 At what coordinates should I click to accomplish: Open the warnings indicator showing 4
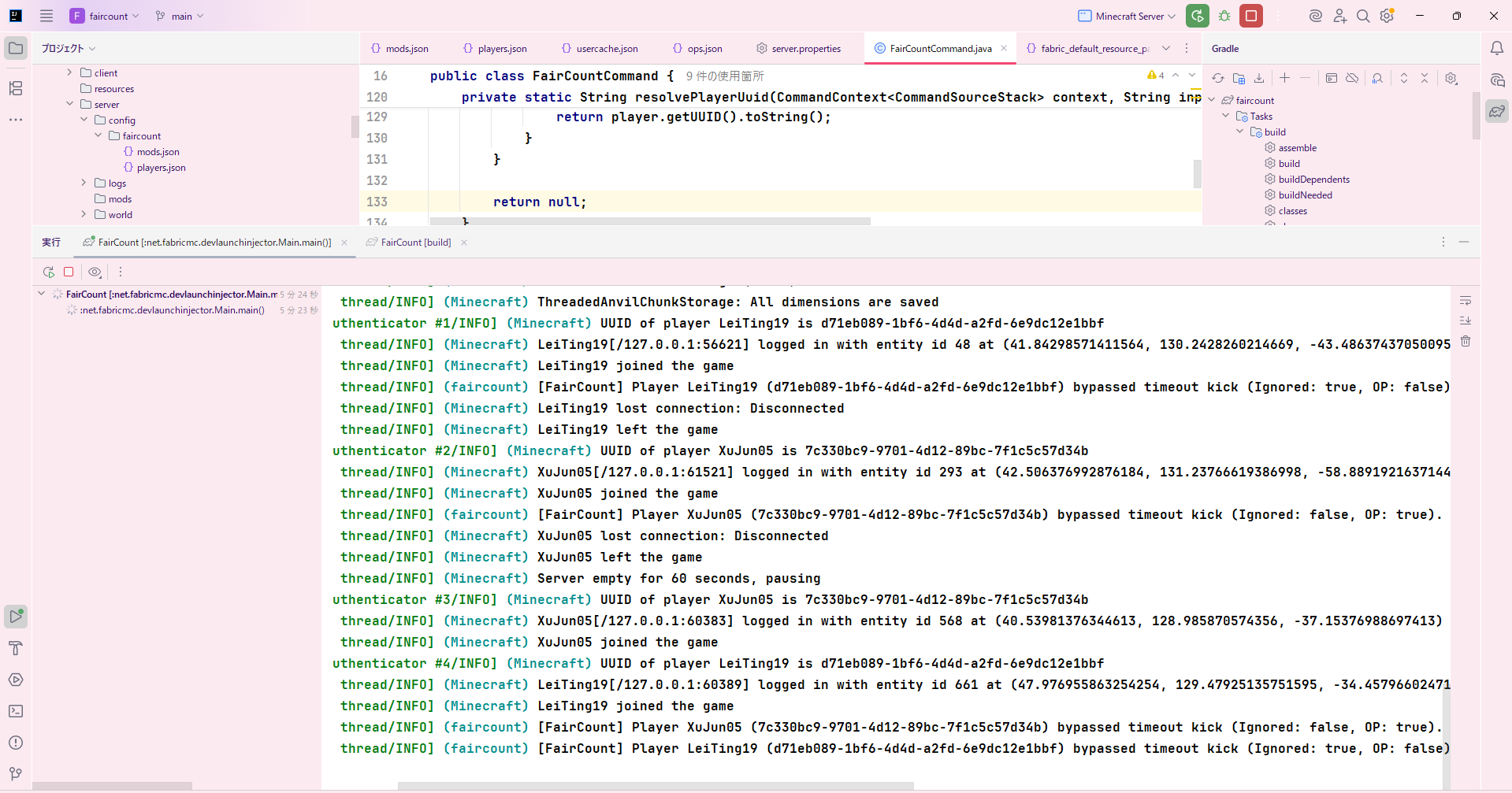1156,76
